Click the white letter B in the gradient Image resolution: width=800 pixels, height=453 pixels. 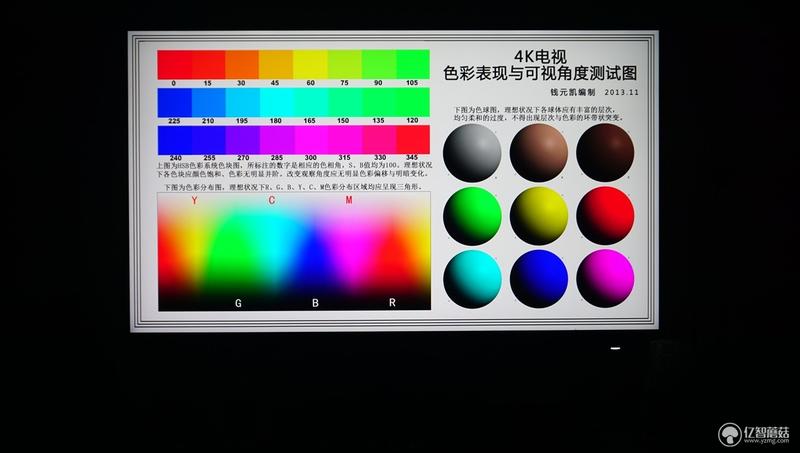click(315, 303)
